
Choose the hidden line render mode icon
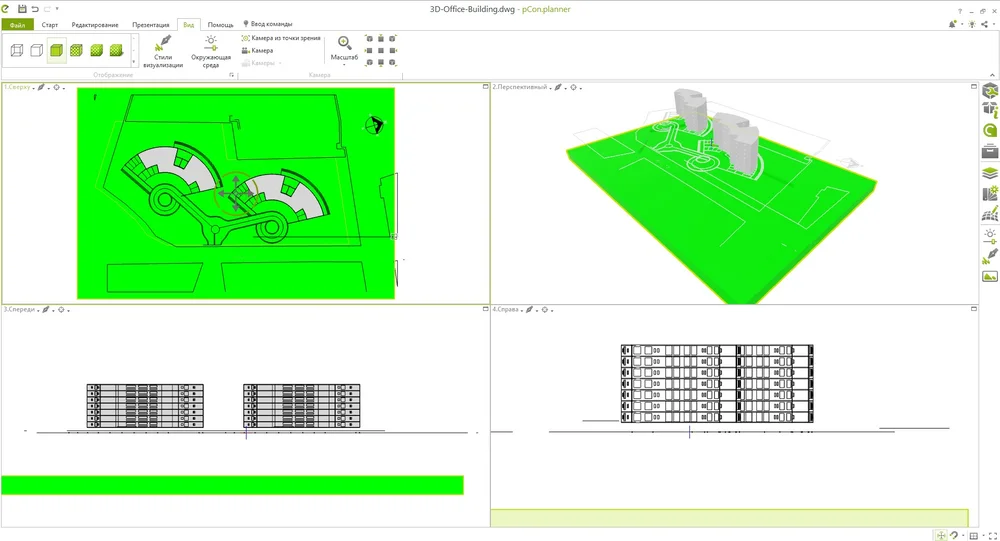point(36,50)
